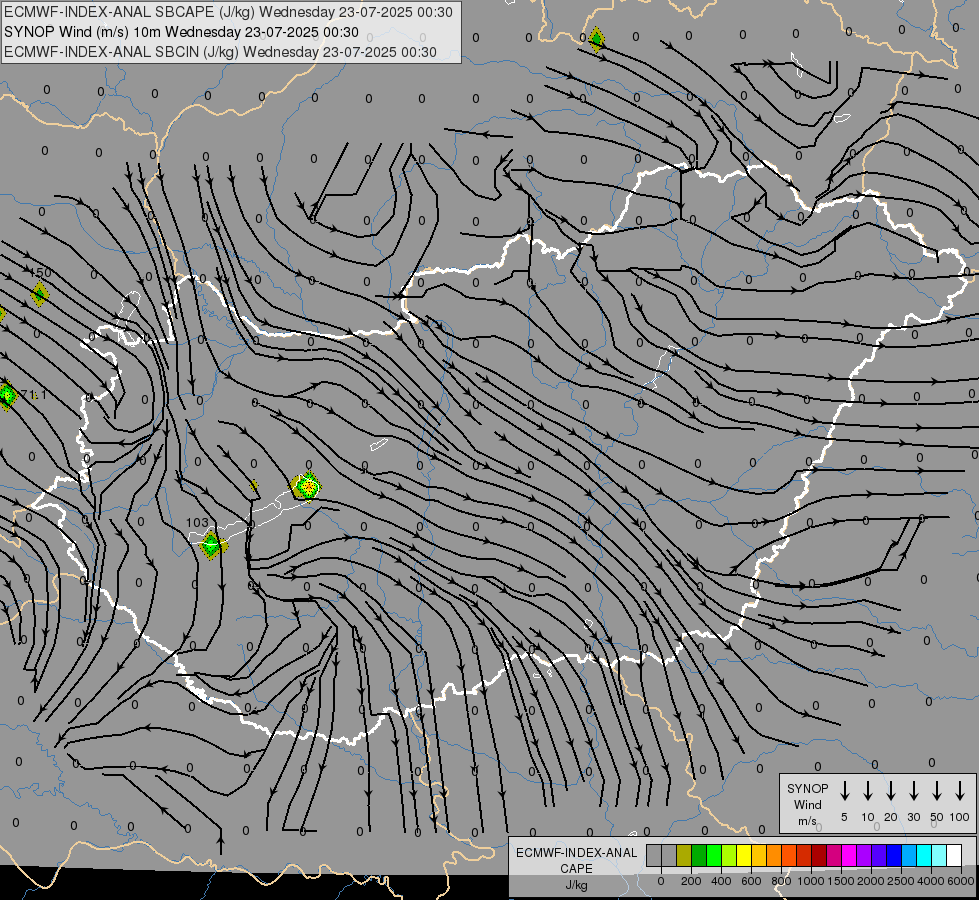979x900 pixels.
Task: Pick the bright magenta swatch in the CAPE legend
Action: point(849,855)
